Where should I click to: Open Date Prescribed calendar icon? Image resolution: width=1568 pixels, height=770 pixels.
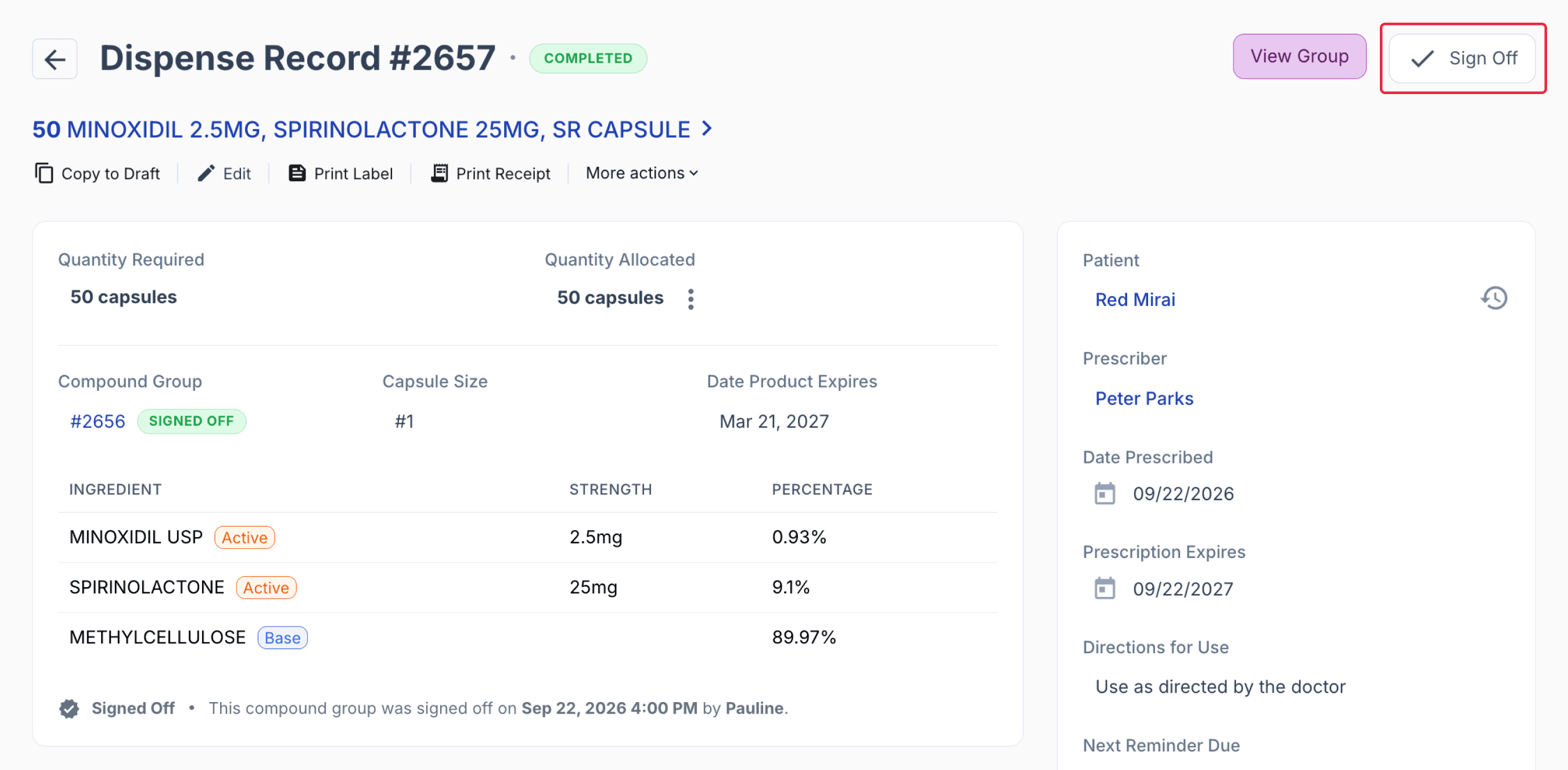point(1104,494)
